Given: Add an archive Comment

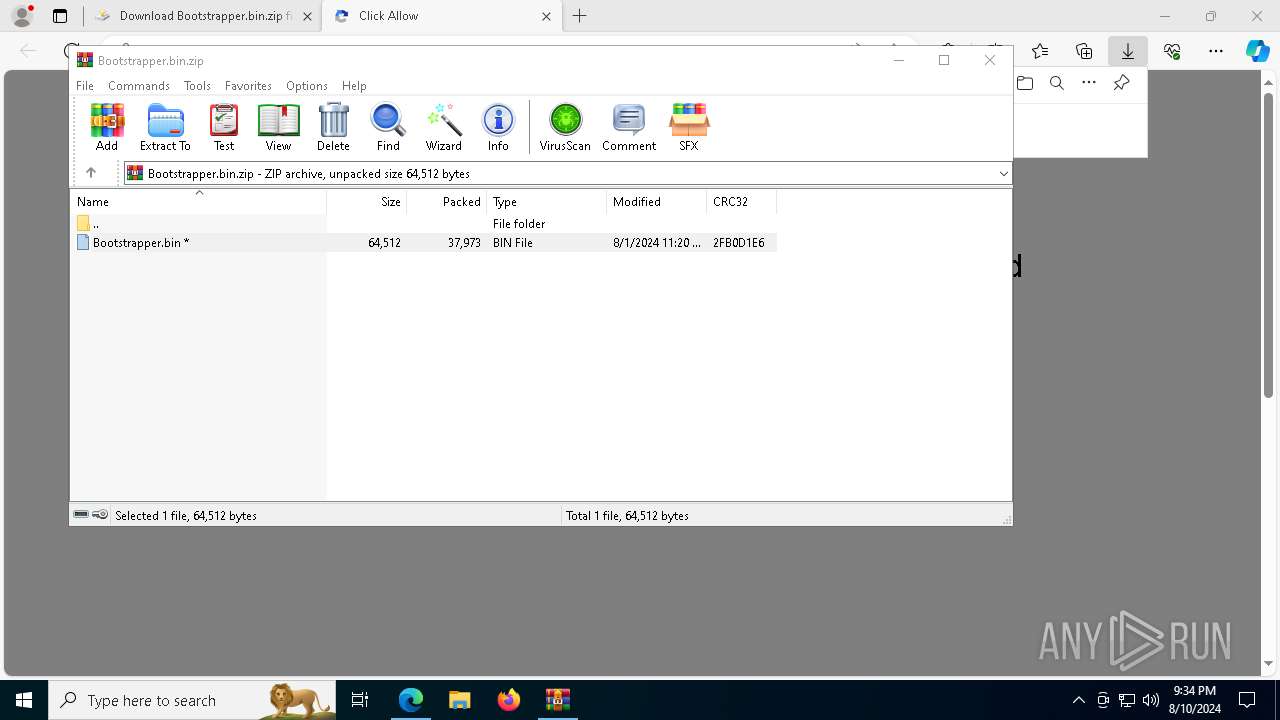Looking at the screenshot, I should tap(629, 127).
